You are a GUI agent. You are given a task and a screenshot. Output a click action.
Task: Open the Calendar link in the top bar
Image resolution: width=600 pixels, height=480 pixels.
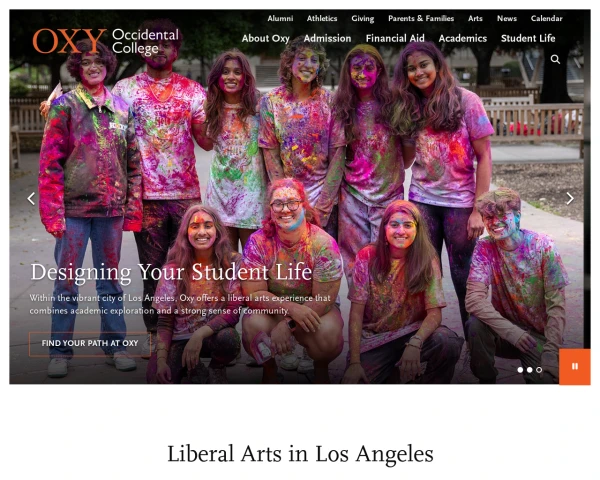(546, 18)
